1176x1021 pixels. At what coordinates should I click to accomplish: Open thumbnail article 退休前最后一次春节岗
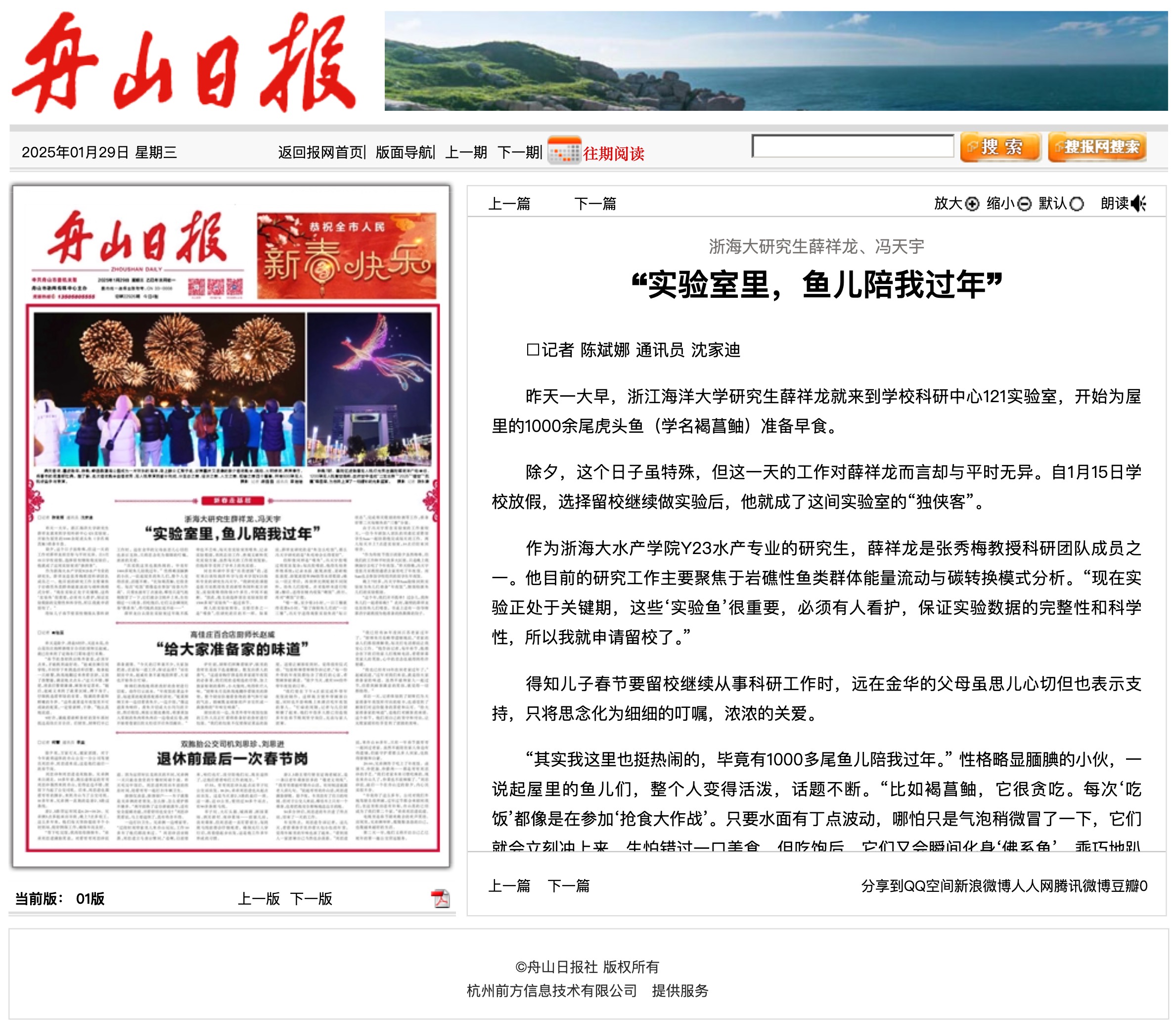click(x=232, y=759)
